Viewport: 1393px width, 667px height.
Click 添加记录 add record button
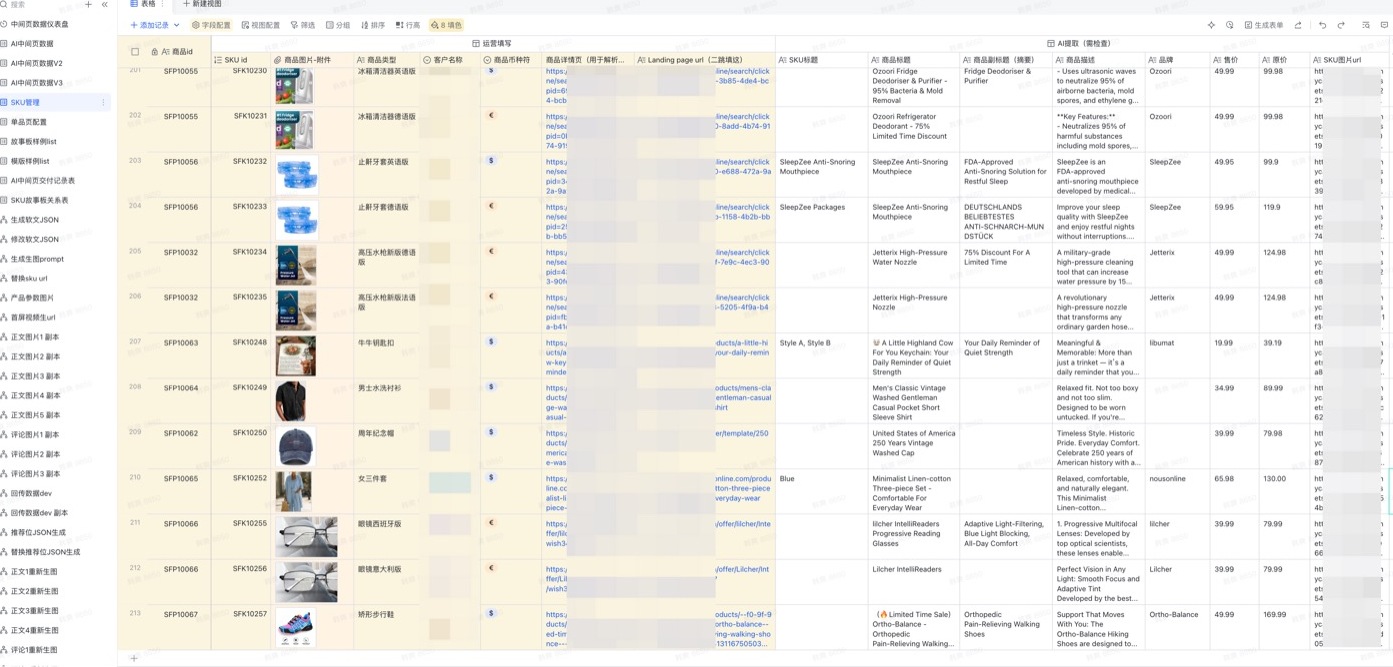[x=150, y=25]
